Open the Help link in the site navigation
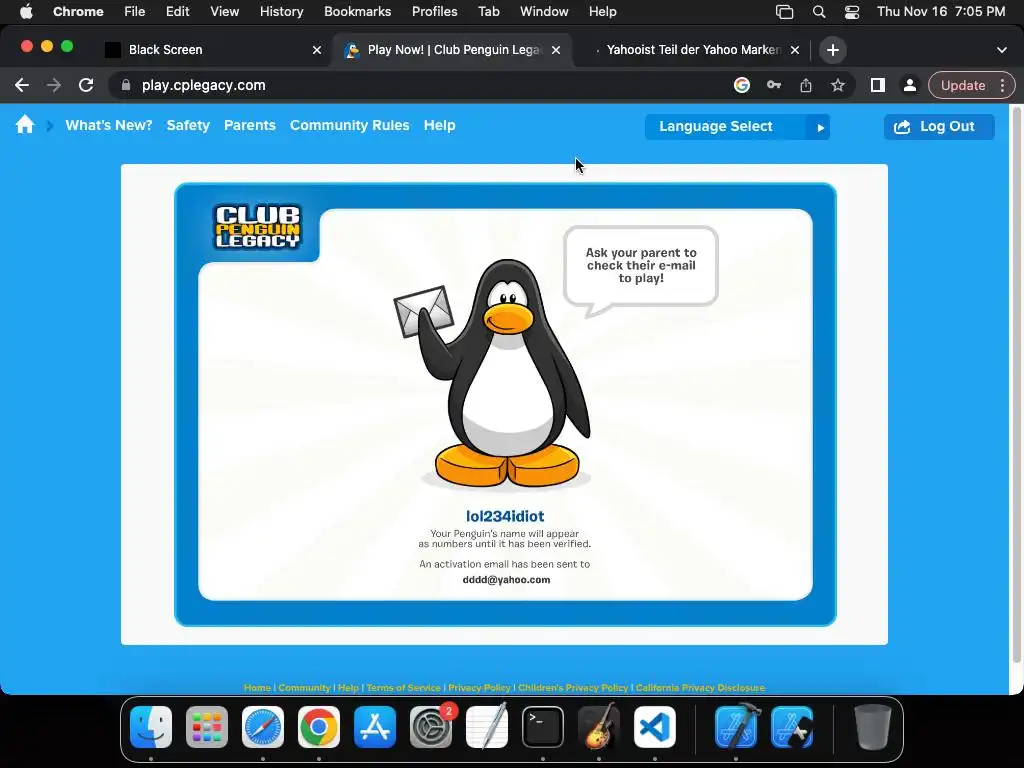This screenshot has width=1024, height=768. tap(440, 125)
